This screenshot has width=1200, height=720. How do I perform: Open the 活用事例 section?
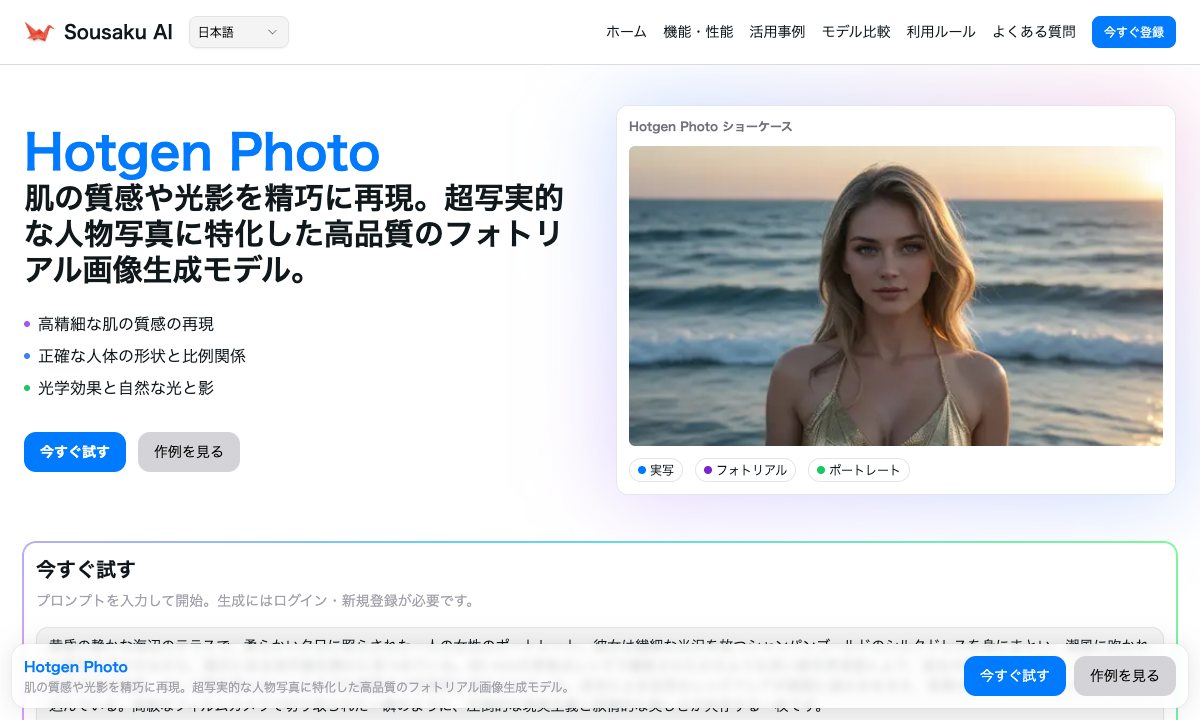(x=777, y=31)
